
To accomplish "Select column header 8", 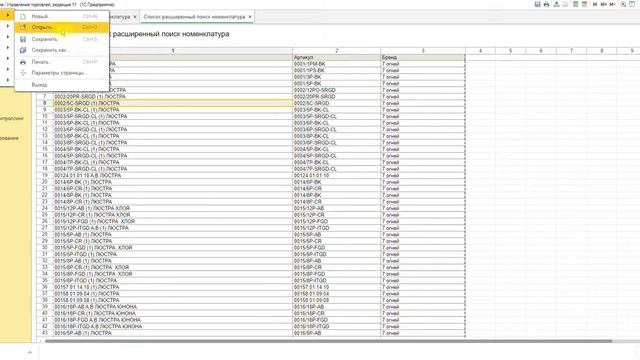I will click(x=602, y=51).
